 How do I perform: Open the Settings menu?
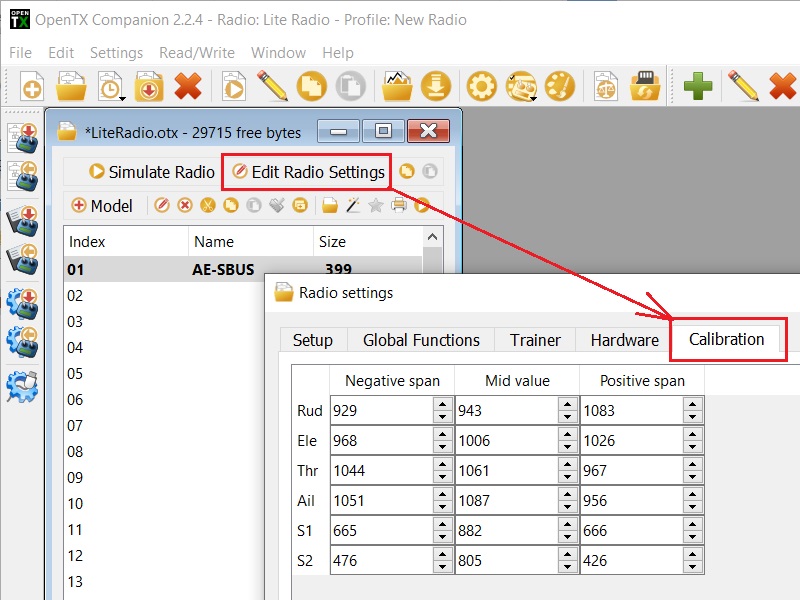pyautogui.click(x=116, y=53)
